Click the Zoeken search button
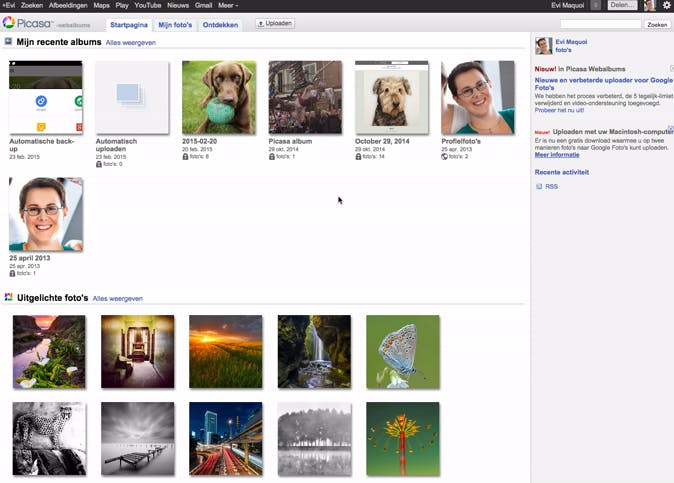Screen dimensions: 674x483 point(657,24)
